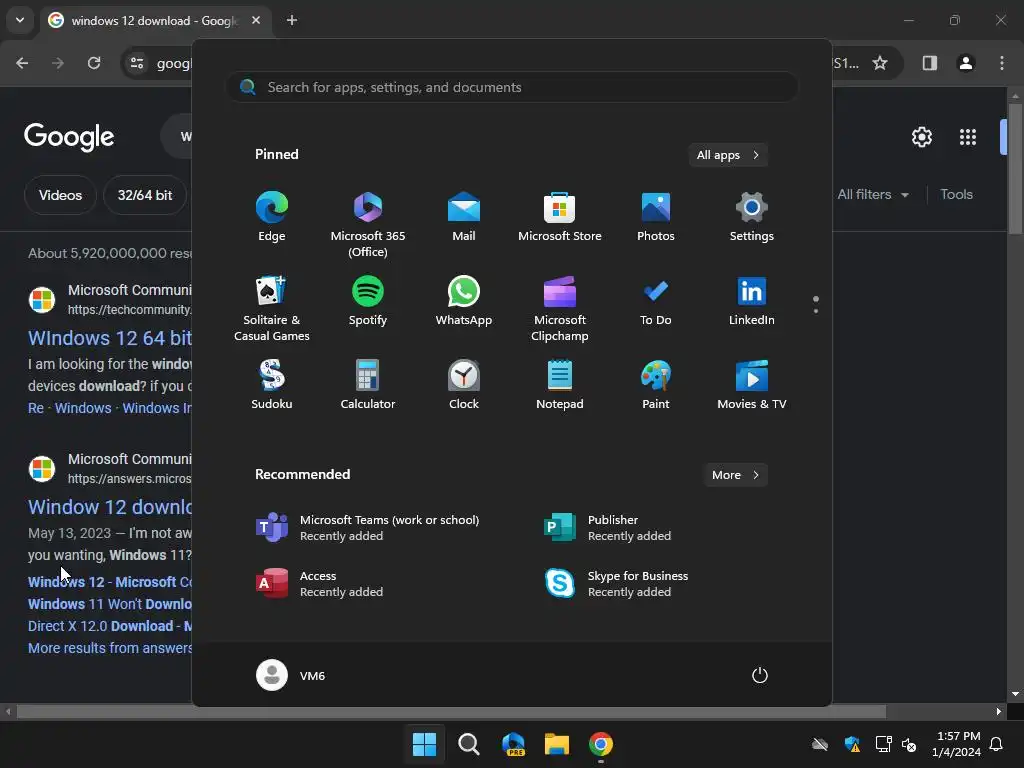Click Chrome's back arrow

tap(22, 63)
